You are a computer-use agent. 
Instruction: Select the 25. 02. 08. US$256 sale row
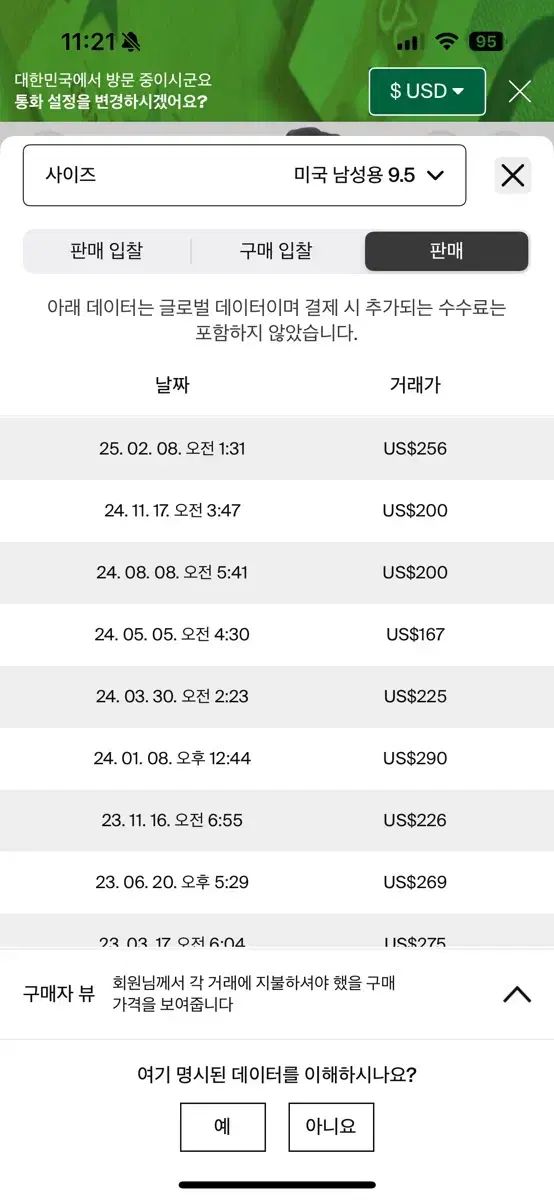point(277,449)
